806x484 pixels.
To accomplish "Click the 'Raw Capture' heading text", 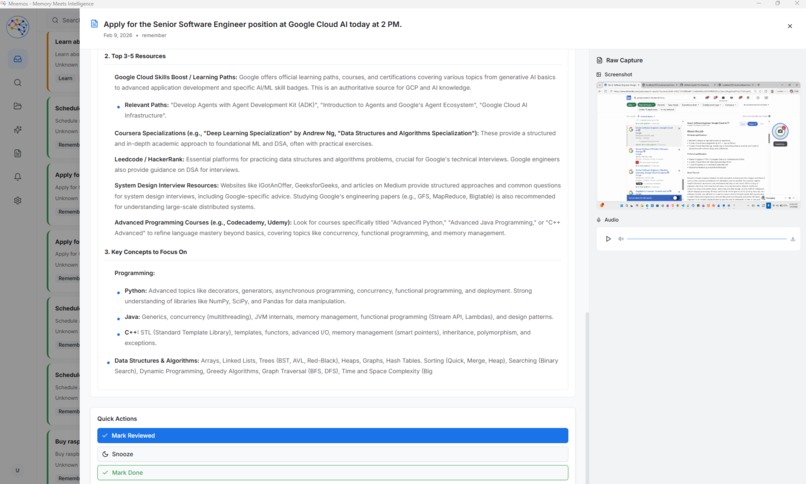I will (624, 60).
